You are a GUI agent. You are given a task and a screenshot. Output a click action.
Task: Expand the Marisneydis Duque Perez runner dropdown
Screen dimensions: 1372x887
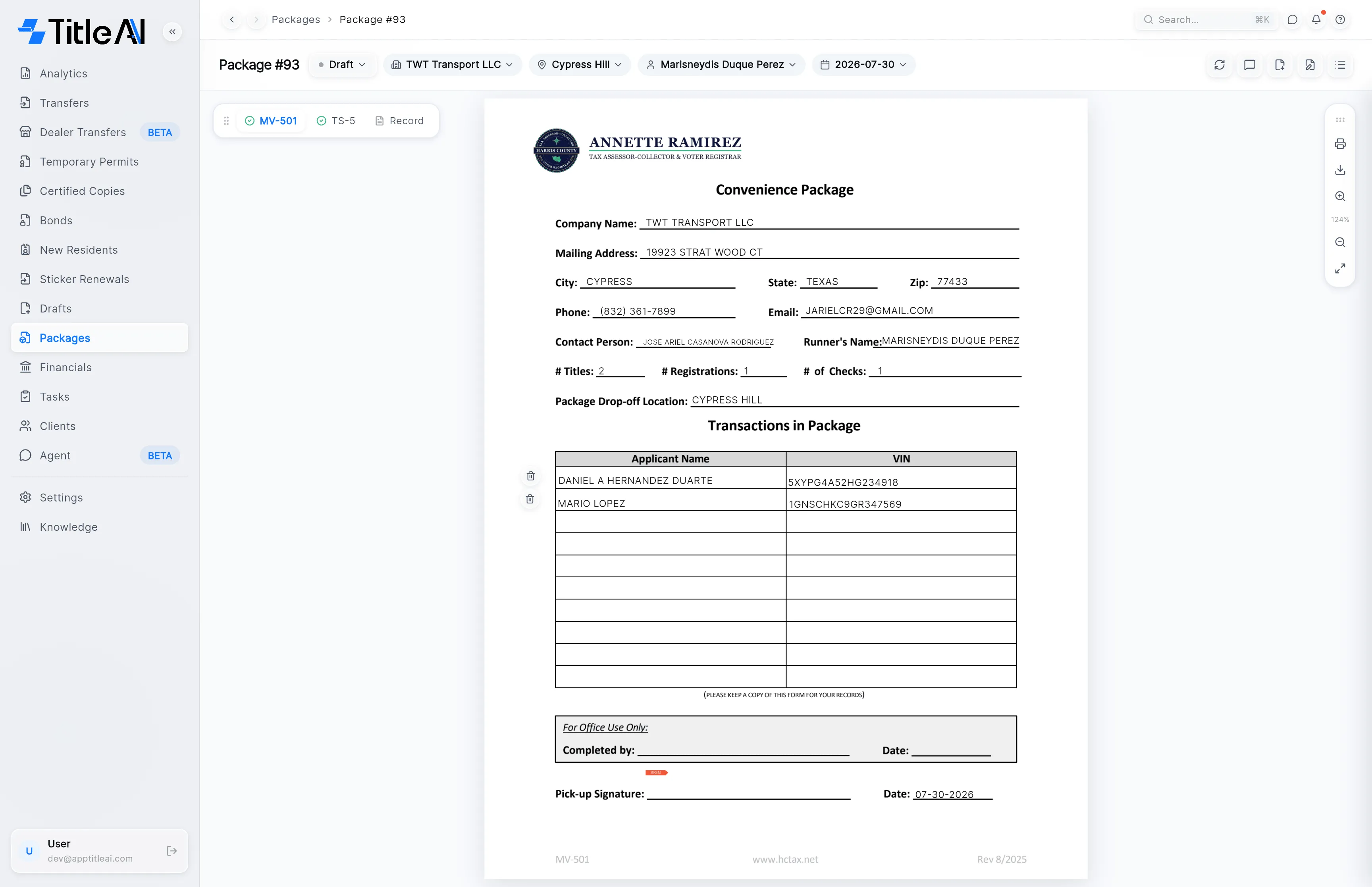point(721,64)
